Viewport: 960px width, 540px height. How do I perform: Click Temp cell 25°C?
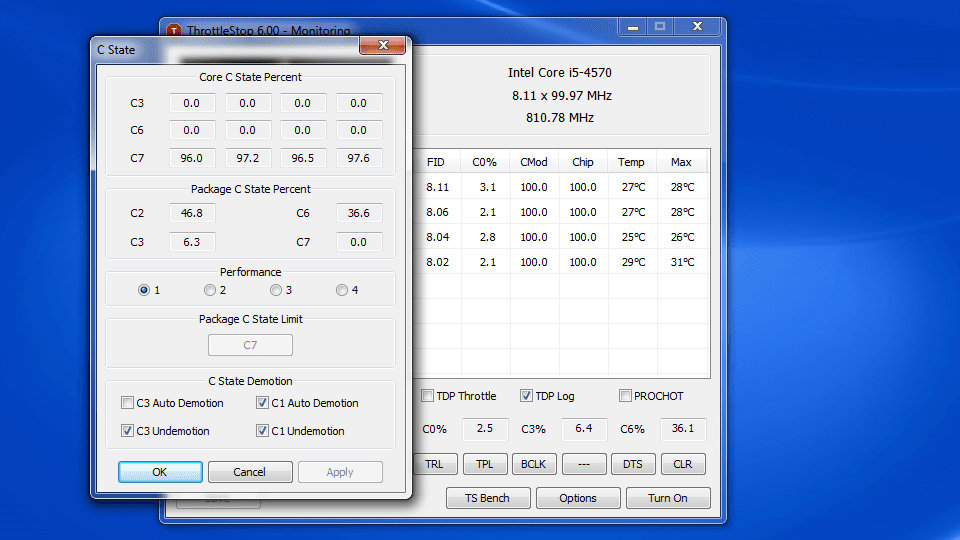(x=633, y=237)
